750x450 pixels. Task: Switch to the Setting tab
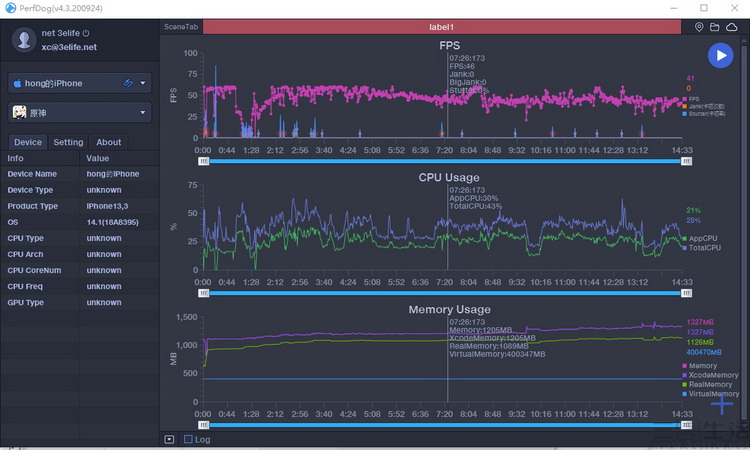[x=68, y=142]
